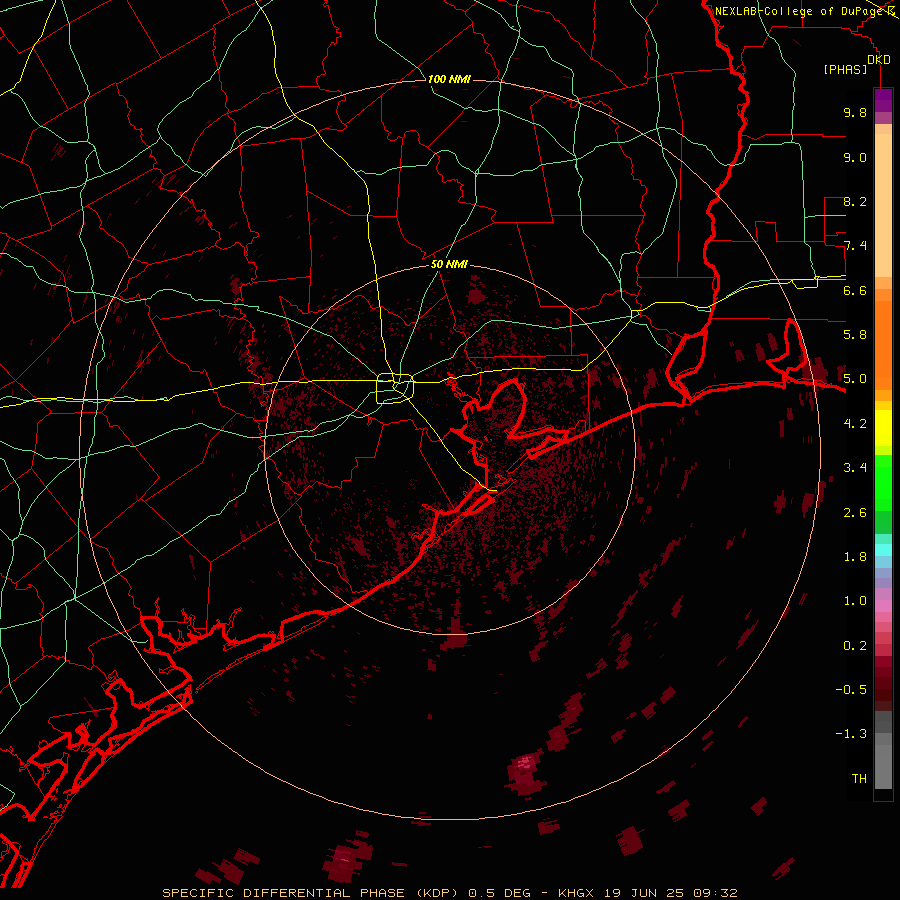Pick the peach segment of the color bar
The image size is (900, 900).
(883, 205)
